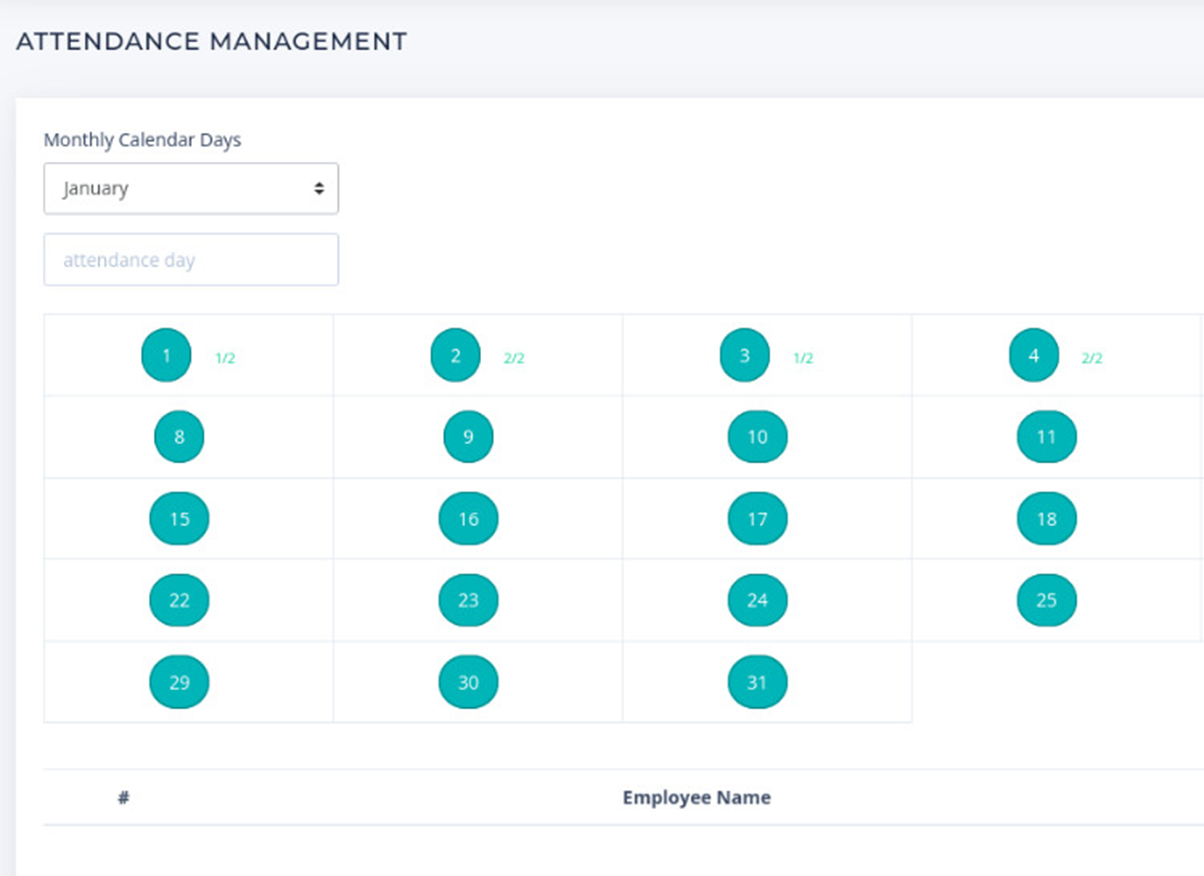Select day 22 on the calendar
Viewport: 1204px width, 876px height.
(179, 601)
